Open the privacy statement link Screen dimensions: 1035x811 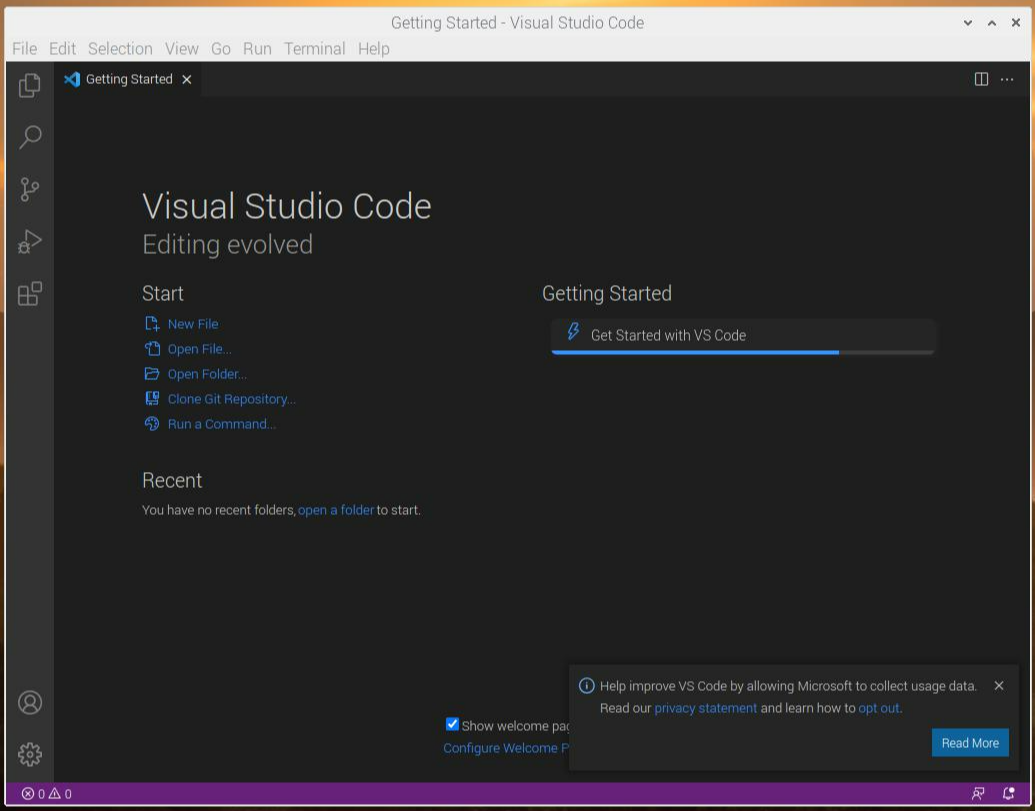(706, 708)
